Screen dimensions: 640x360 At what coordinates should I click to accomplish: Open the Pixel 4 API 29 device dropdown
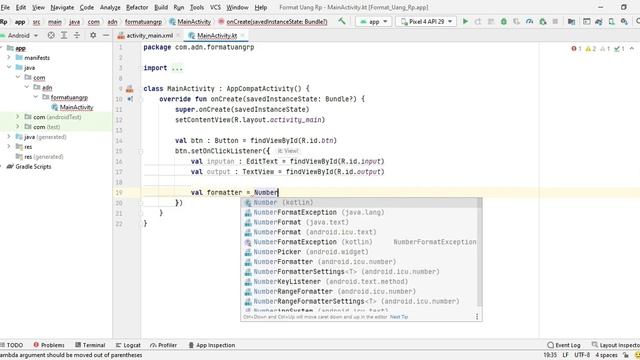click(x=426, y=22)
